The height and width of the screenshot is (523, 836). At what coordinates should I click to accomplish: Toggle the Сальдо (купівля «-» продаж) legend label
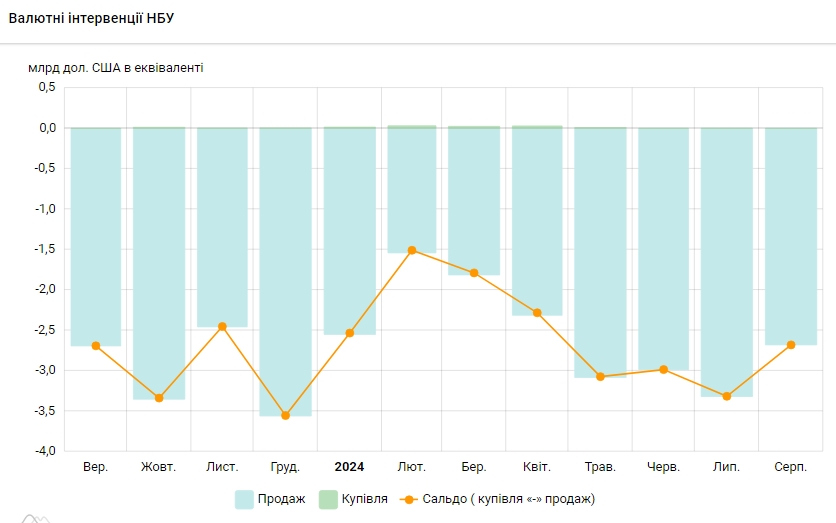508,498
